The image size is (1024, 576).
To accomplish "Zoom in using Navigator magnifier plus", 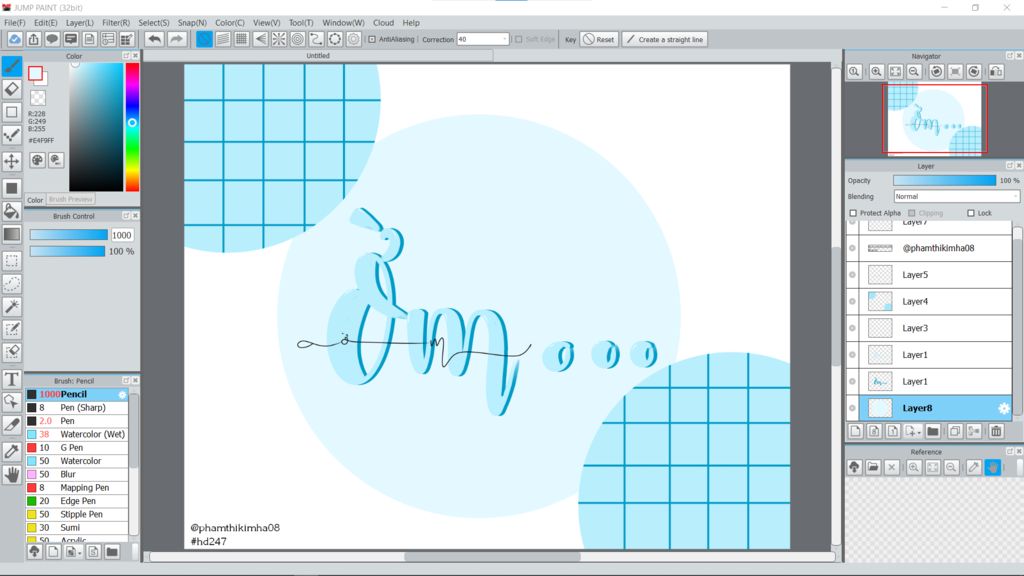I will (876, 72).
